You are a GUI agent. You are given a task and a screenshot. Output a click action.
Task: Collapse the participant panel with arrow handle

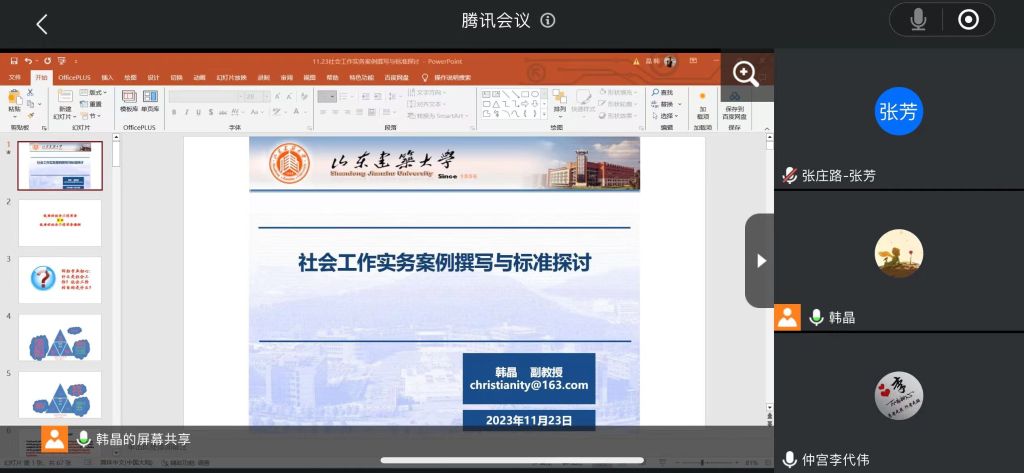coord(760,260)
